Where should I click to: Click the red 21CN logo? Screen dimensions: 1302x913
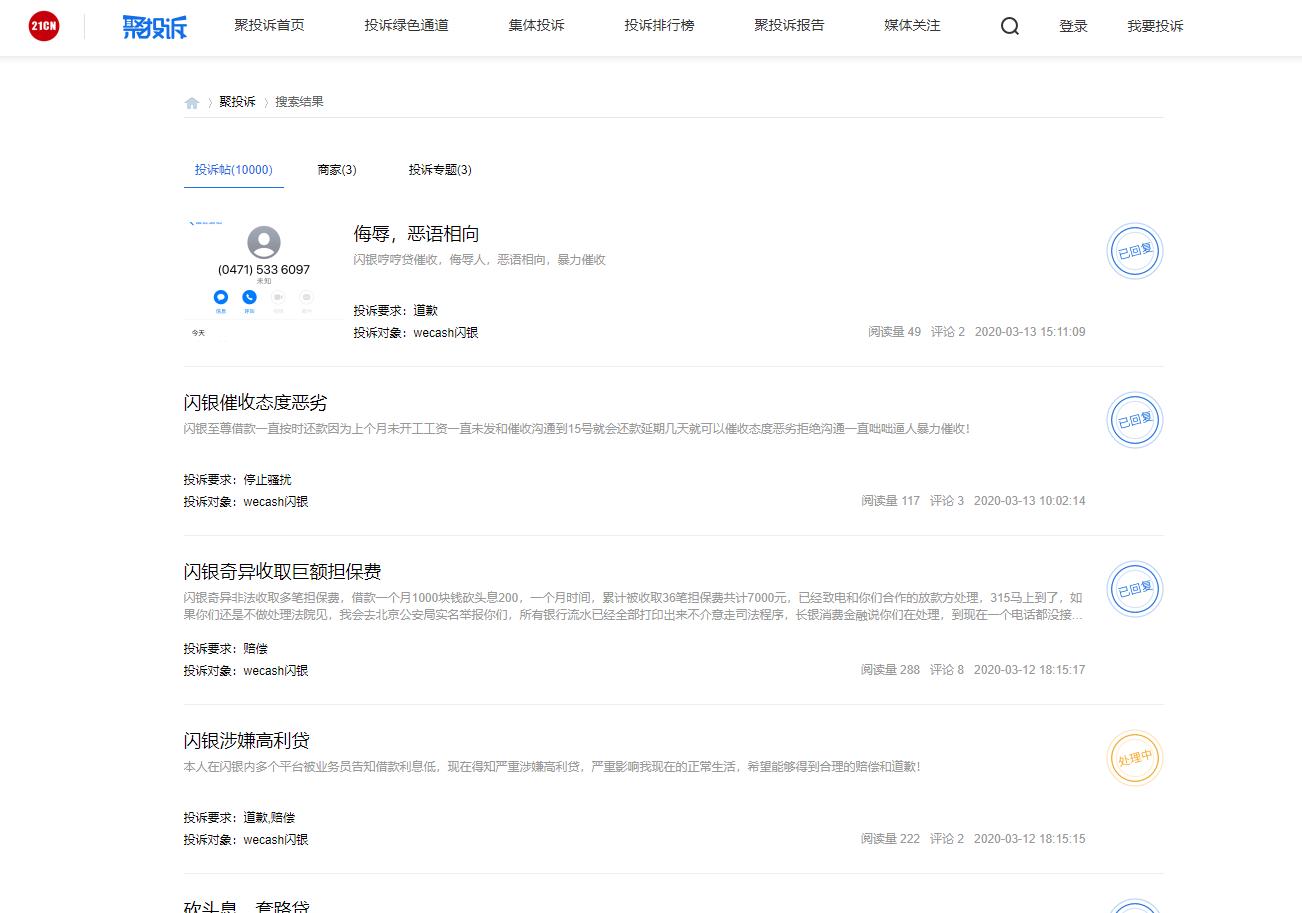(44, 27)
